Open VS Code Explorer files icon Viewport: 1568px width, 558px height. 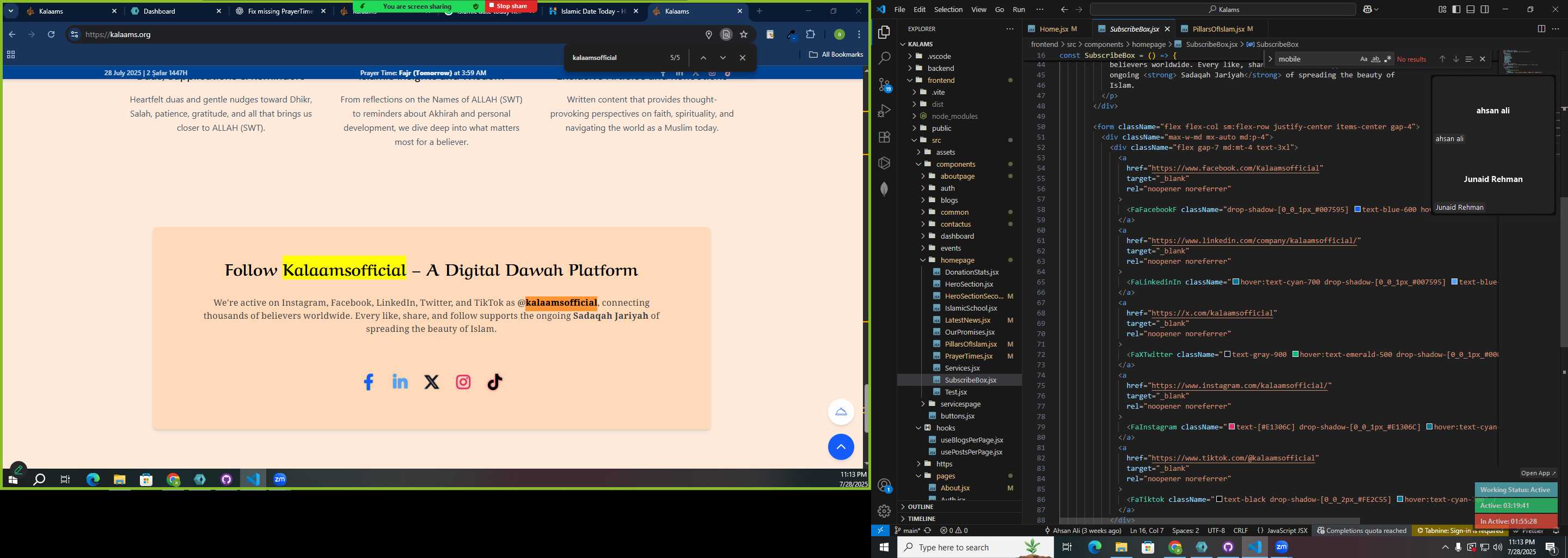[x=884, y=32]
